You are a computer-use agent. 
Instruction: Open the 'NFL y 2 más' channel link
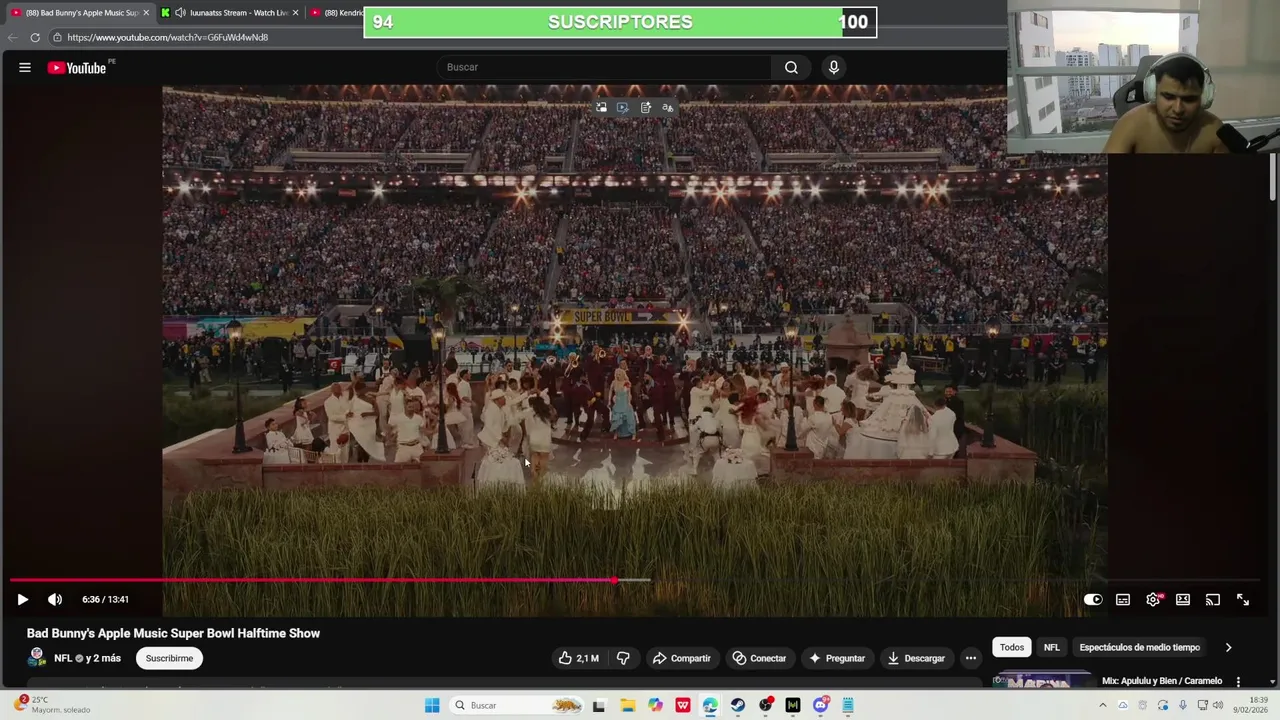pos(87,658)
